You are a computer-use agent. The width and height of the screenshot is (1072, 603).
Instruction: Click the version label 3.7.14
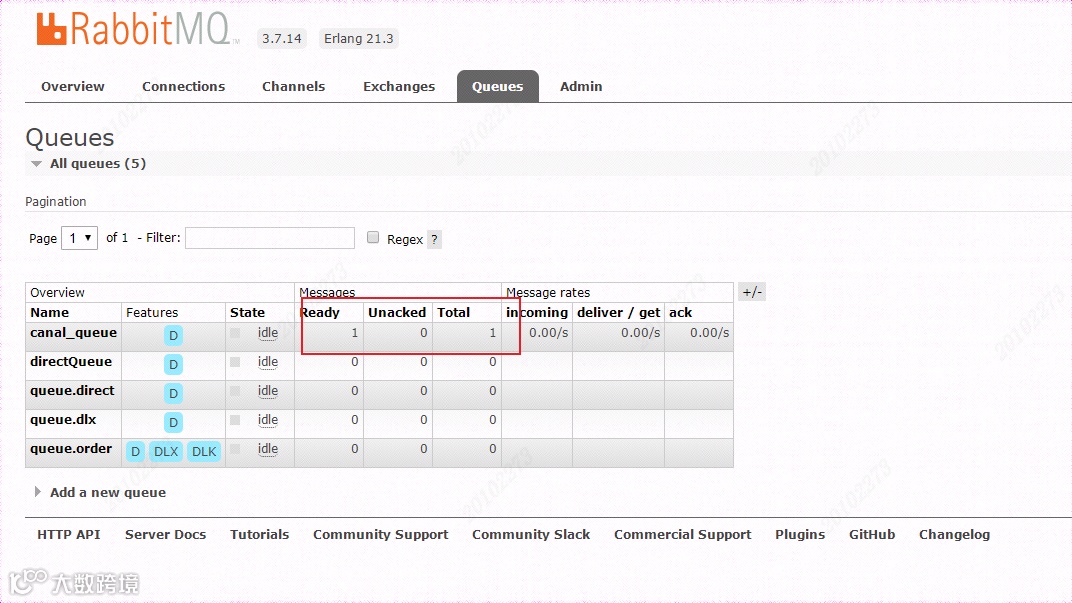coord(282,38)
